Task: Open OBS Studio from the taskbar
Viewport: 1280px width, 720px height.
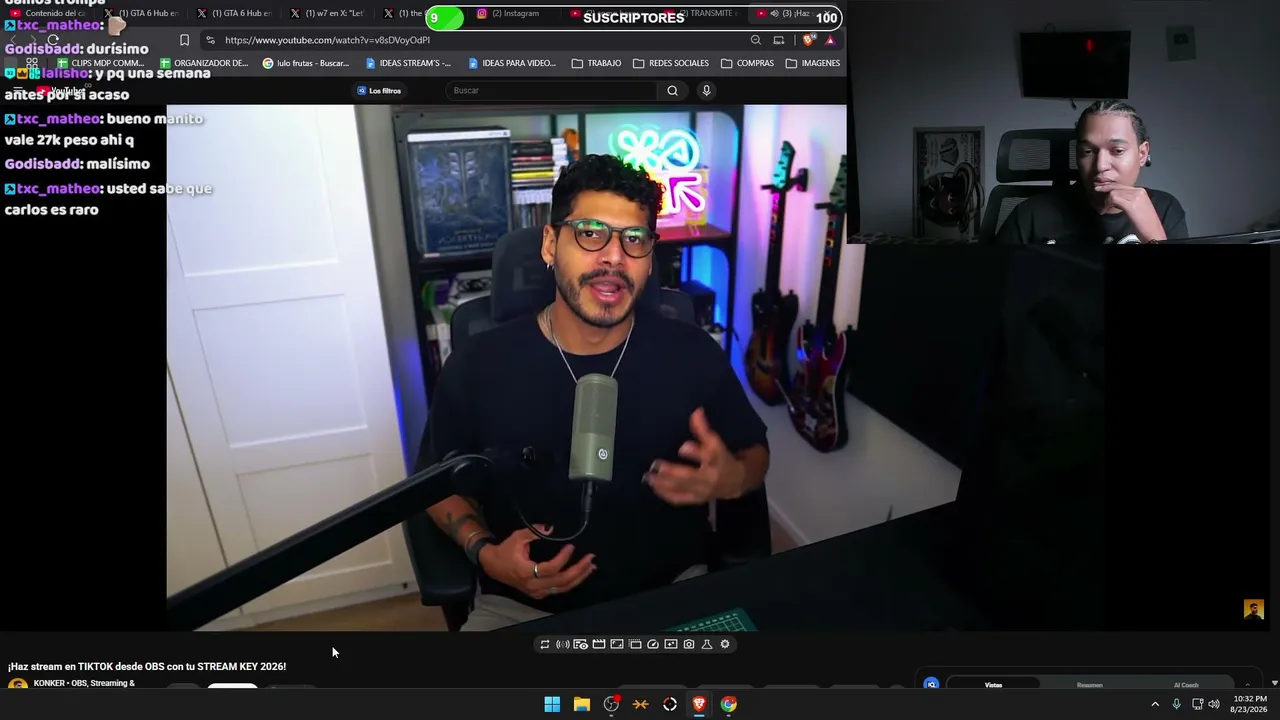Action: pyautogui.click(x=611, y=705)
